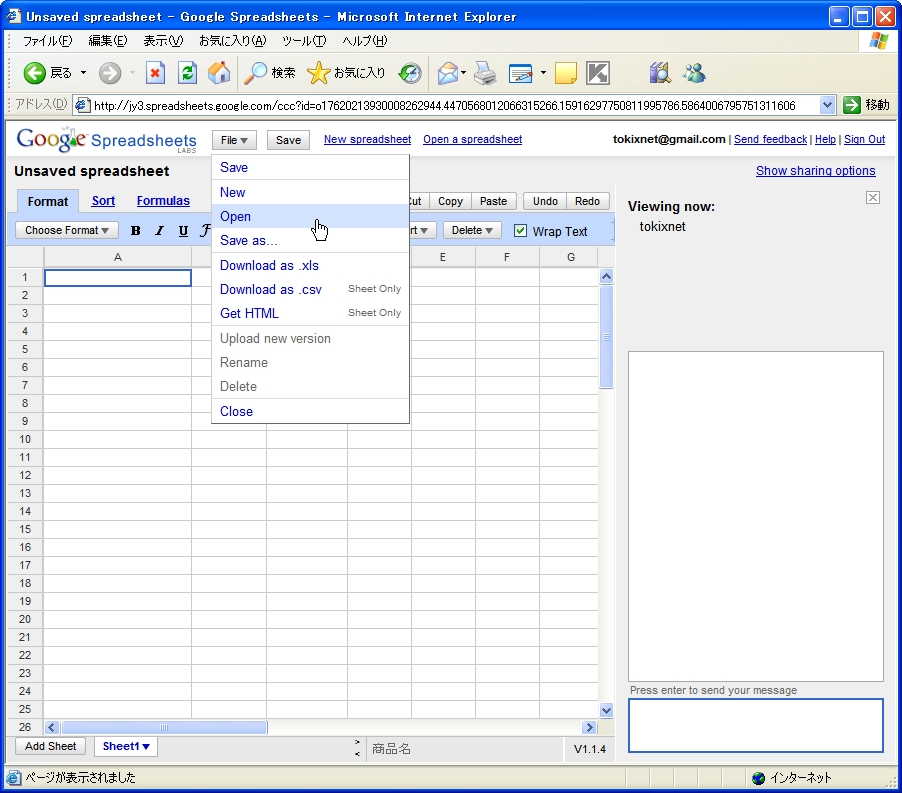Select Download as .csv
The image size is (902, 793).
coord(311,289)
